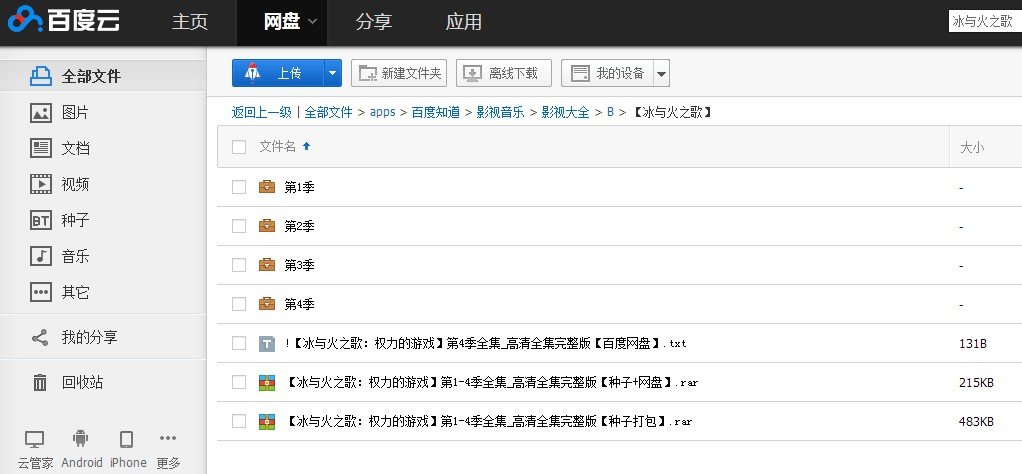Click 返回上一级 link

click(x=261, y=112)
